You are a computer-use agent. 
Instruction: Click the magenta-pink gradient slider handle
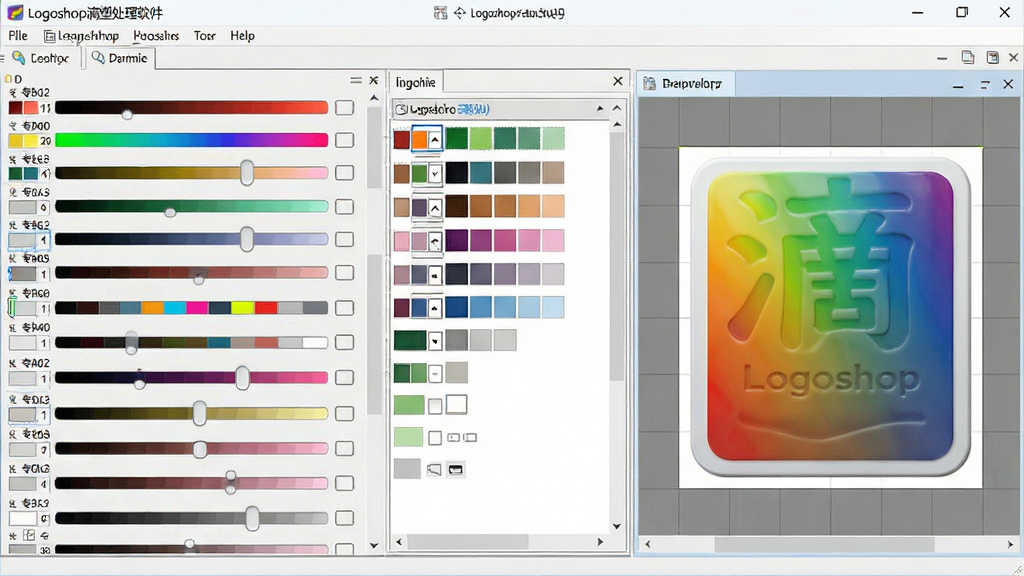click(x=242, y=378)
